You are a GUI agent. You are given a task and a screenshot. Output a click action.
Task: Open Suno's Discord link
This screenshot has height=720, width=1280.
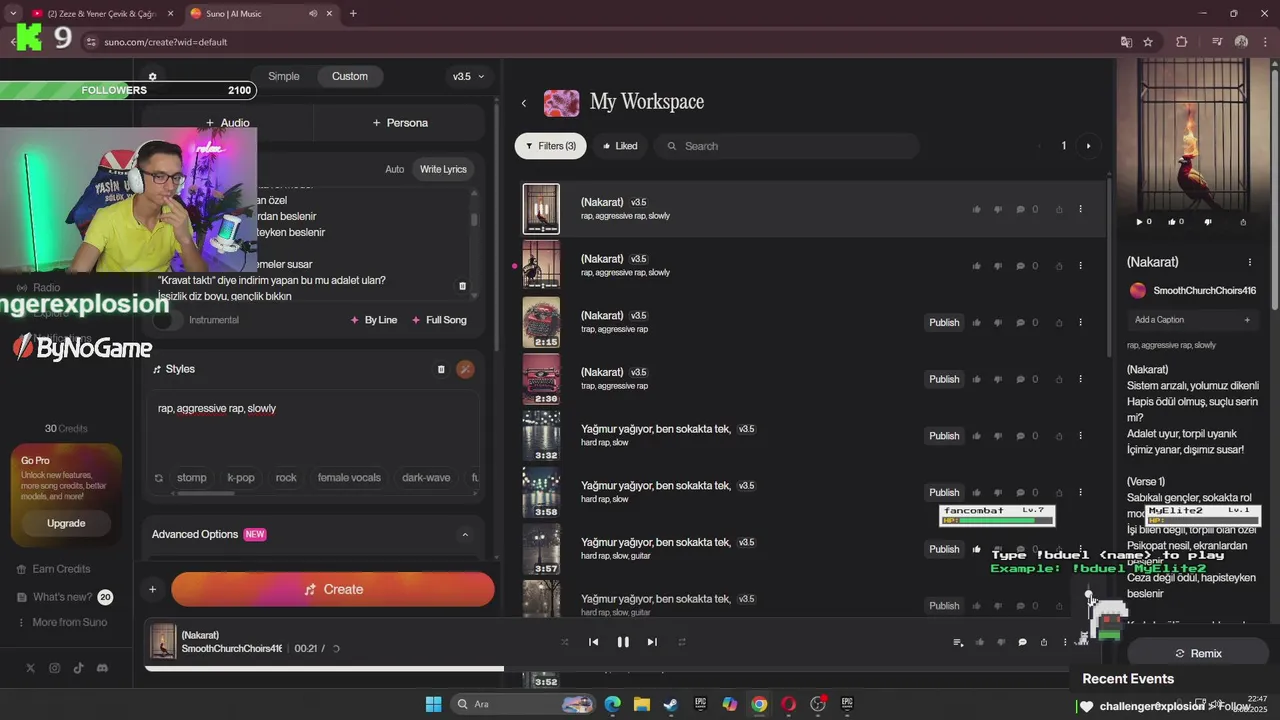(102, 668)
